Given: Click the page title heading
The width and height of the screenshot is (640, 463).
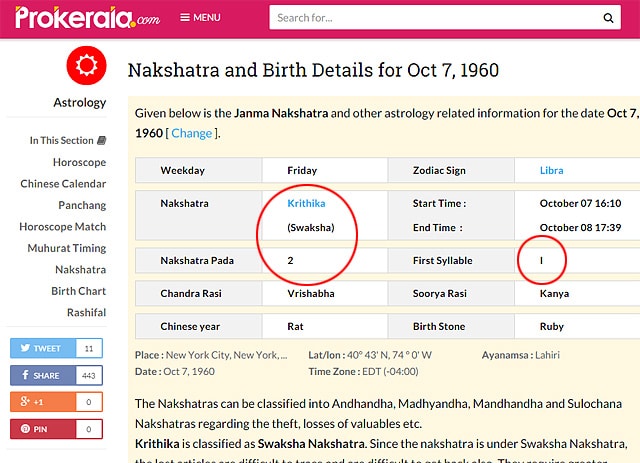Looking at the screenshot, I should coord(313,70).
